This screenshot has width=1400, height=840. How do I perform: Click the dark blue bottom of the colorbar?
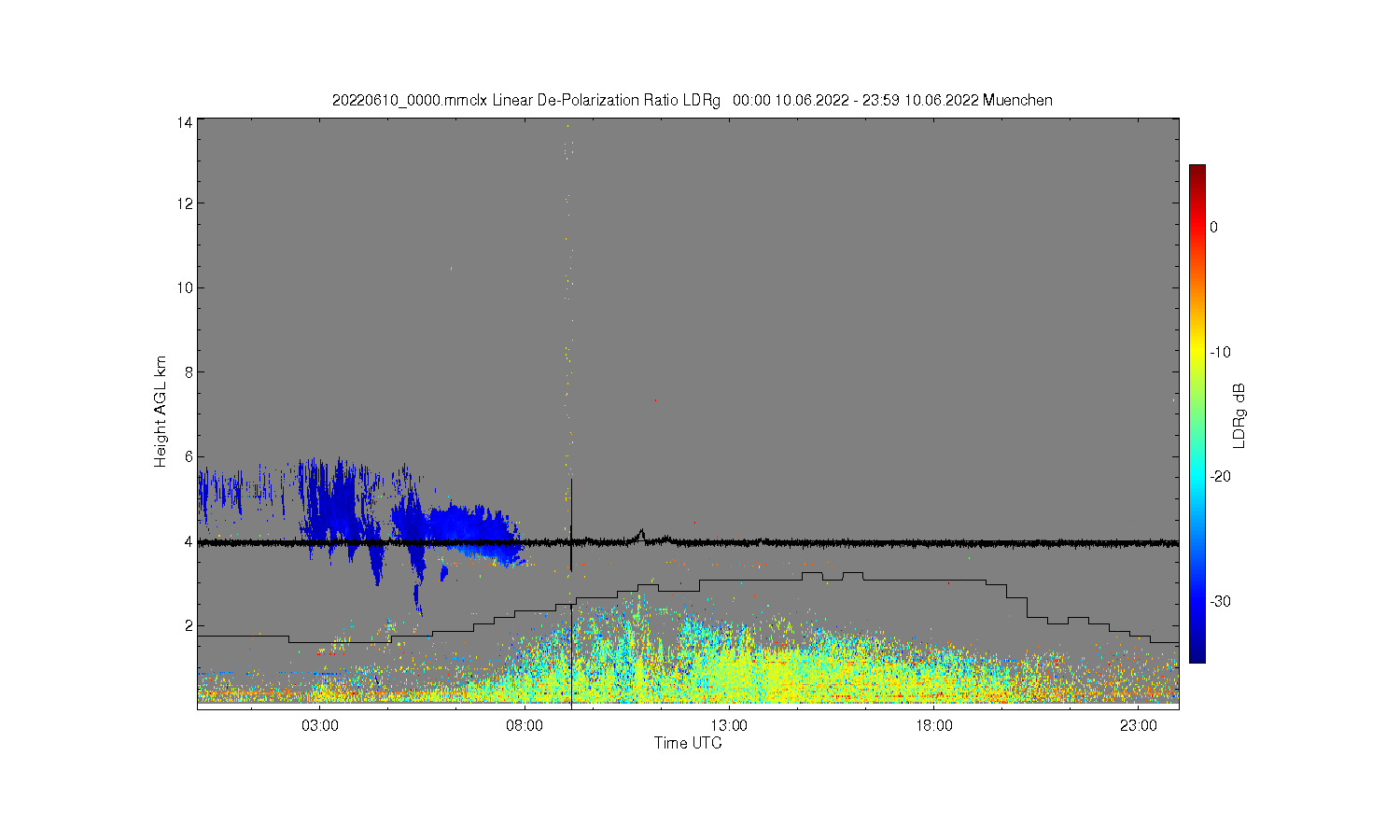pos(1197,655)
